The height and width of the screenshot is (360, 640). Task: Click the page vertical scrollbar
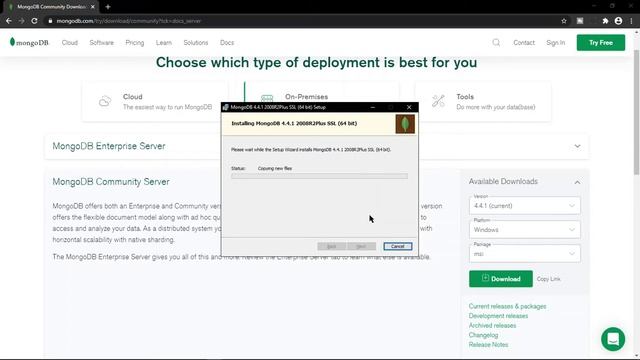click(637, 112)
